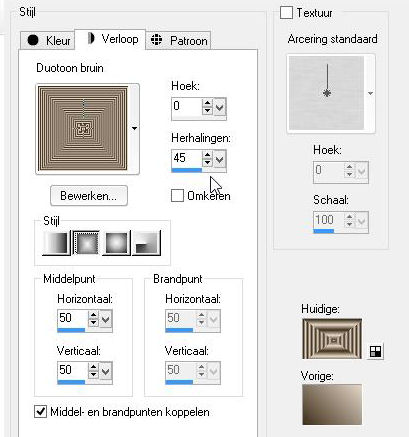Click the transparency grid icon beside Huidige
Viewport: 409px width, 437px height.
click(375, 351)
